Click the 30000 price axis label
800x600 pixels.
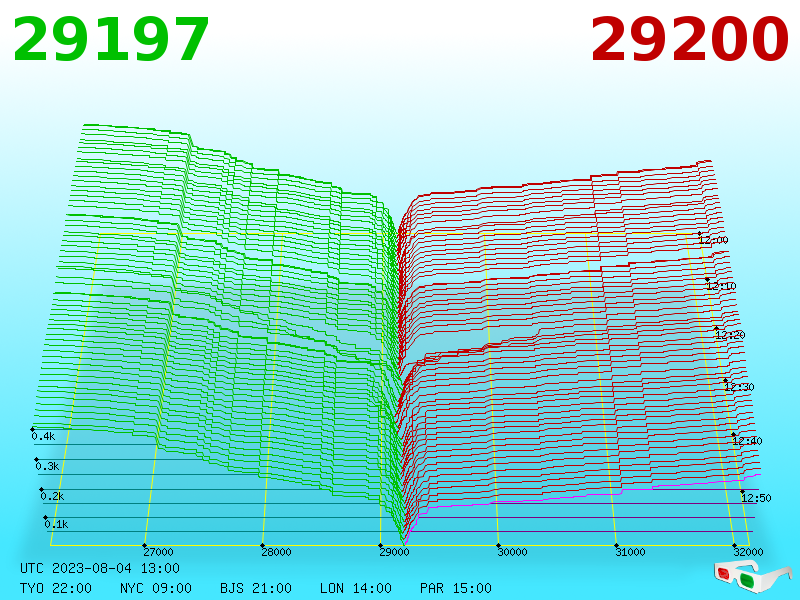pos(512,552)
